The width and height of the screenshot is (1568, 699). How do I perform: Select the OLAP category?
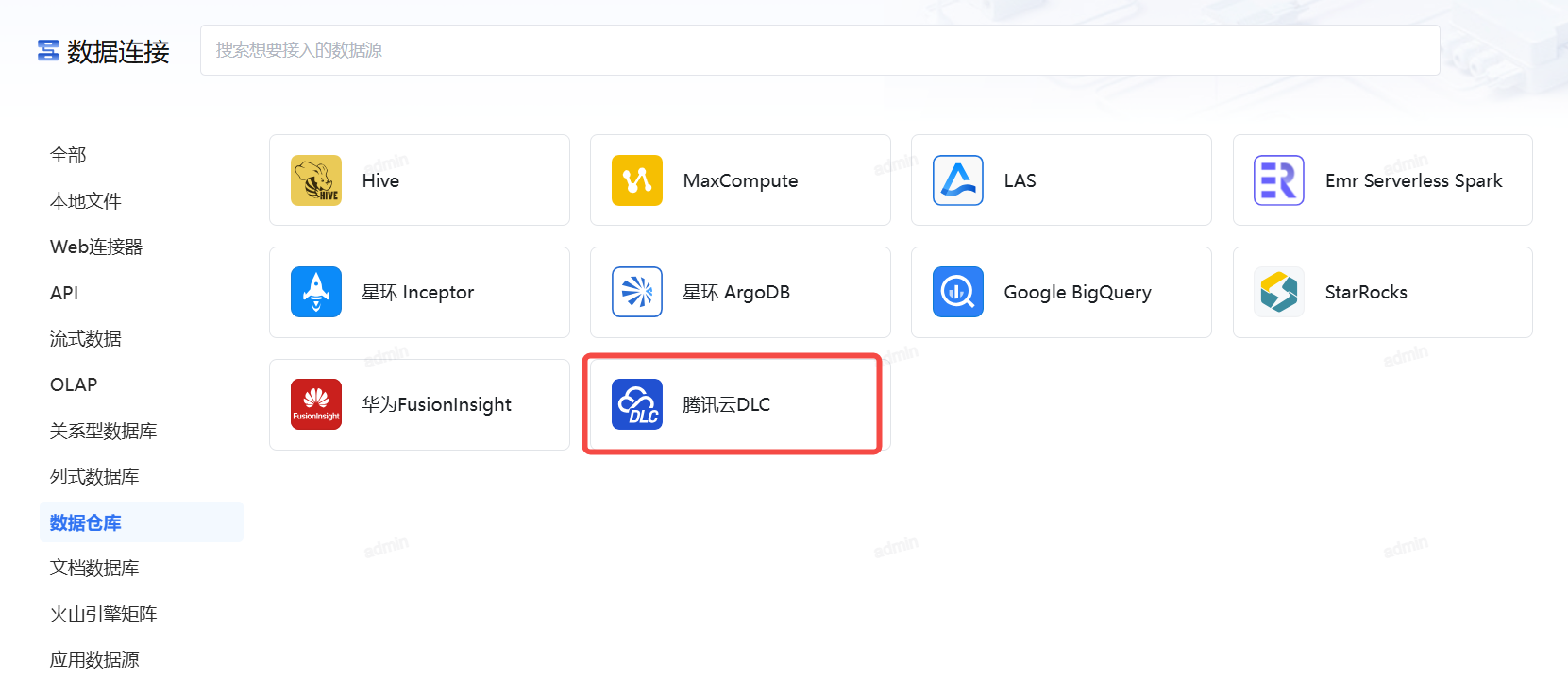click(74, 384)
